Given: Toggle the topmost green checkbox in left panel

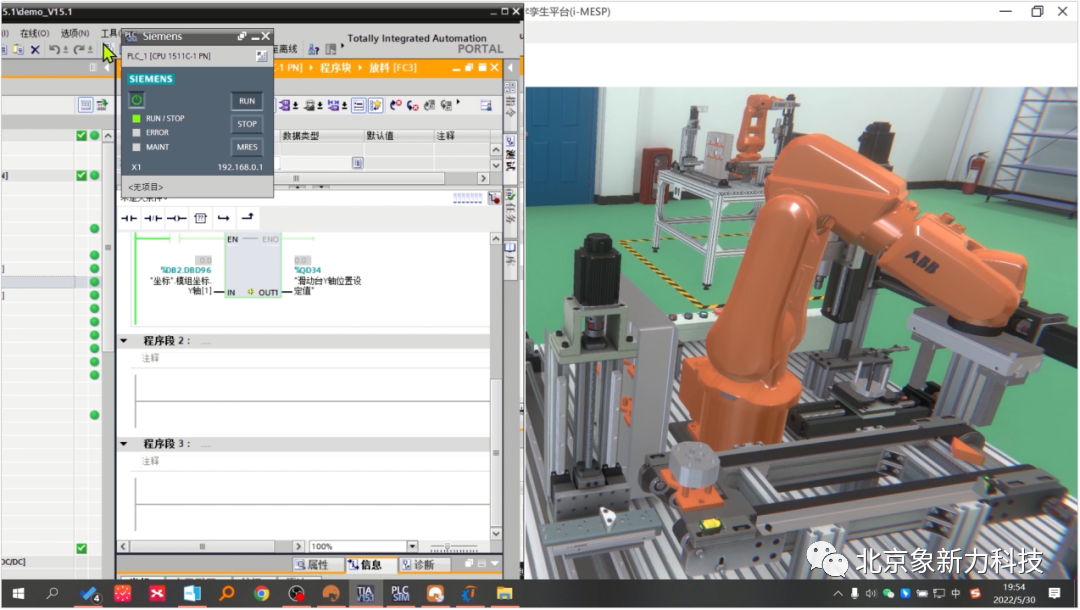Looking at the screenshot, I should point(82,135).
